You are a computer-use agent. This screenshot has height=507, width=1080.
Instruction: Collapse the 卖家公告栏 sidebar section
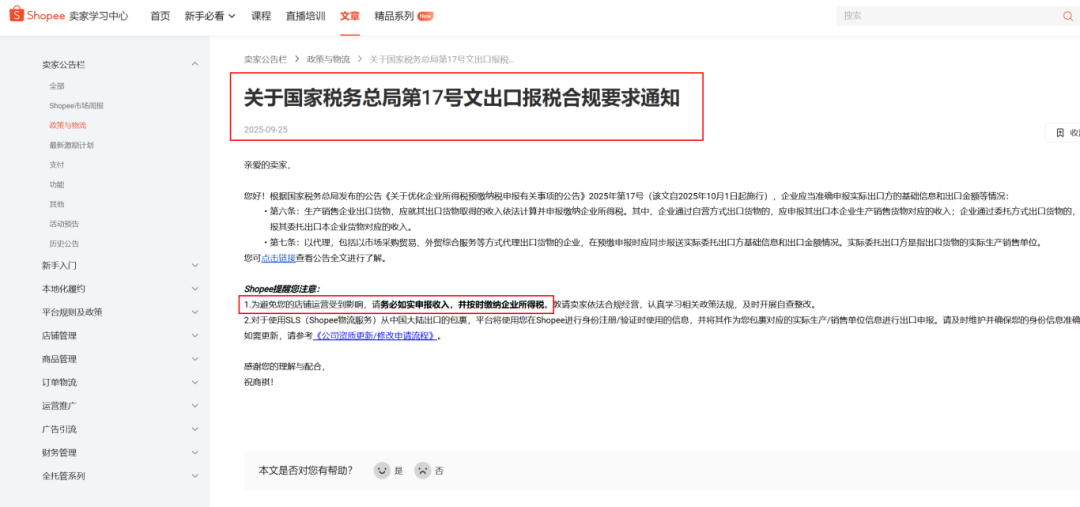coord(195,65)
